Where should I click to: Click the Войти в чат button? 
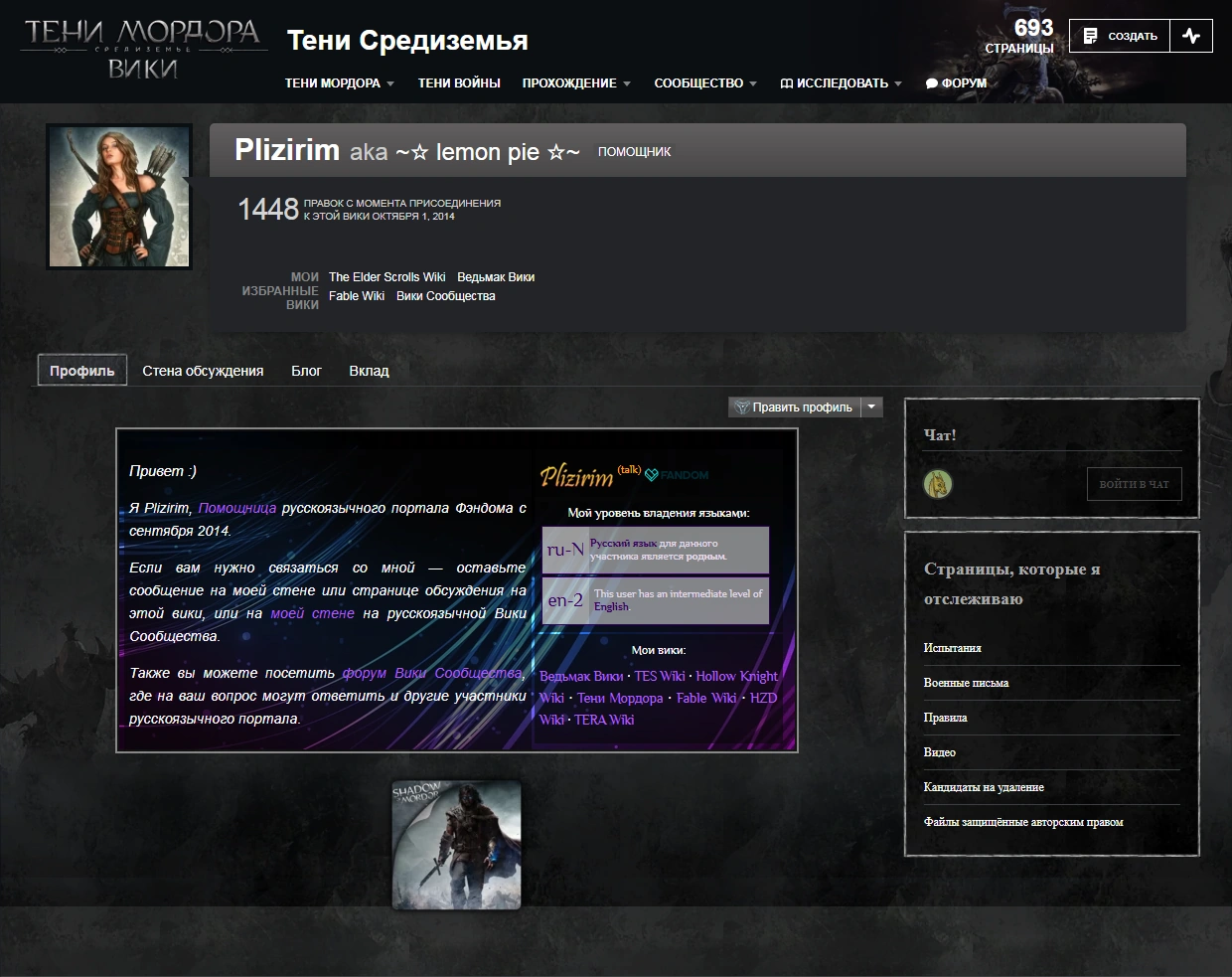1134,484
